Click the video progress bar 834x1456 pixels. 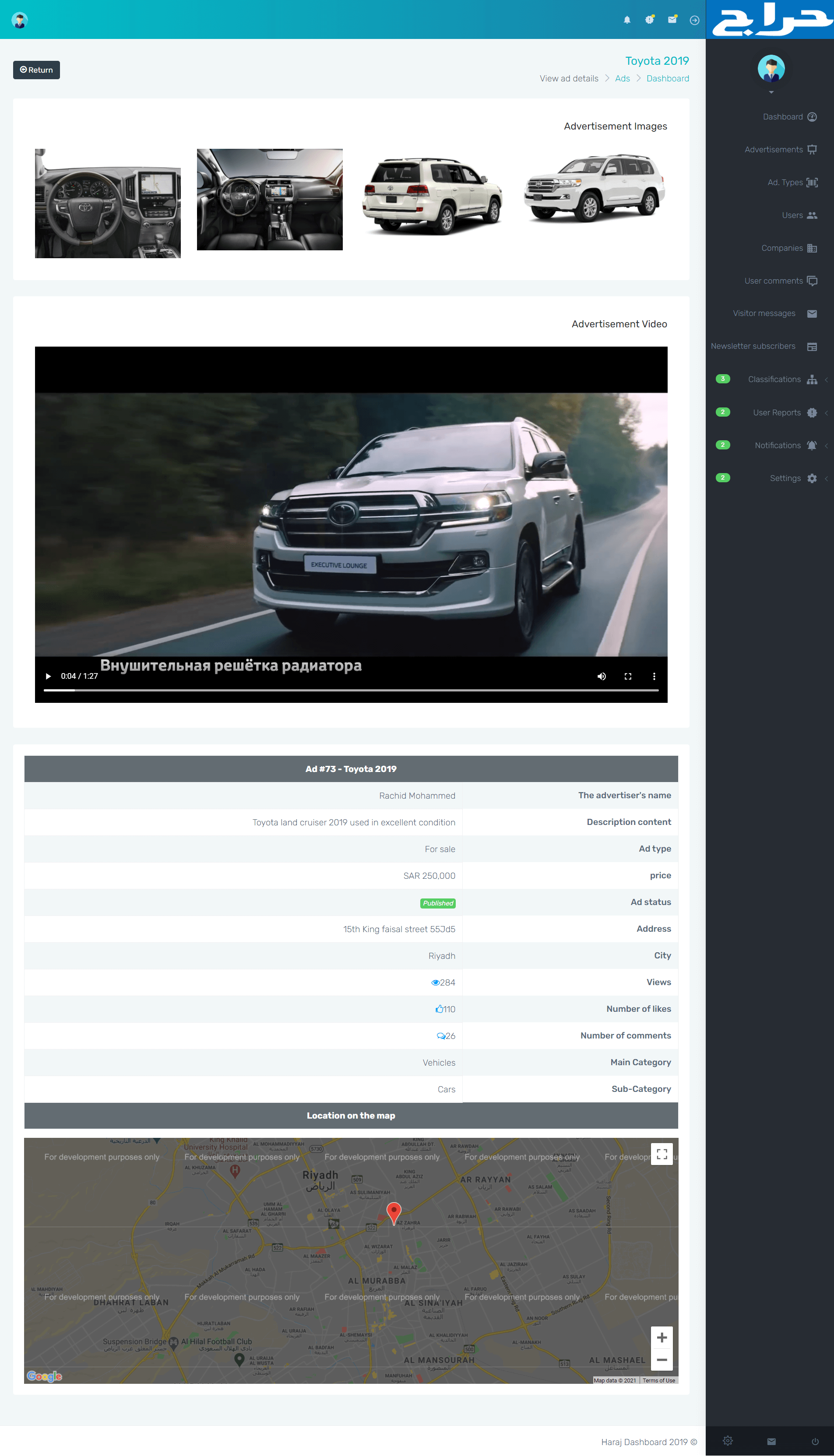point(351,690)
